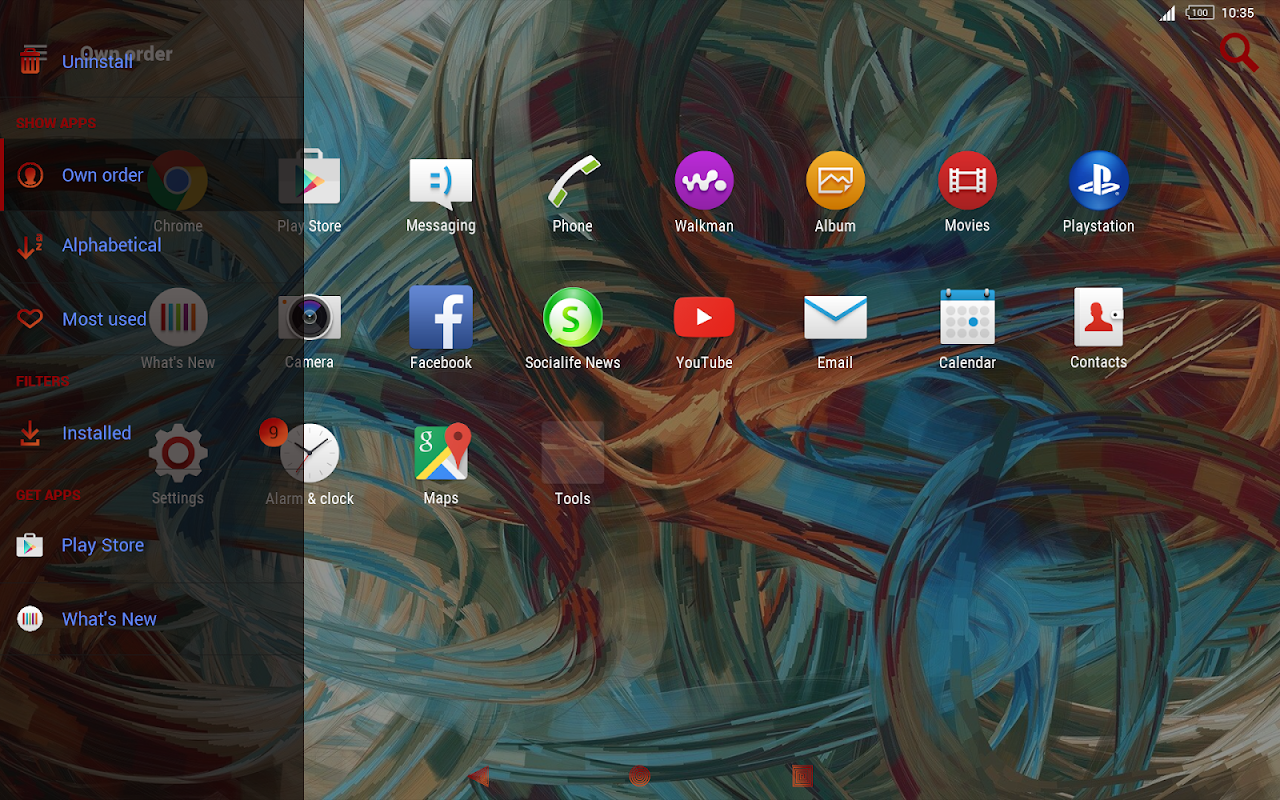Image resolution: width=1280 pixels, height=800 pixels.
Task: Choose Most used in the side menu
Action: (152, 319)
